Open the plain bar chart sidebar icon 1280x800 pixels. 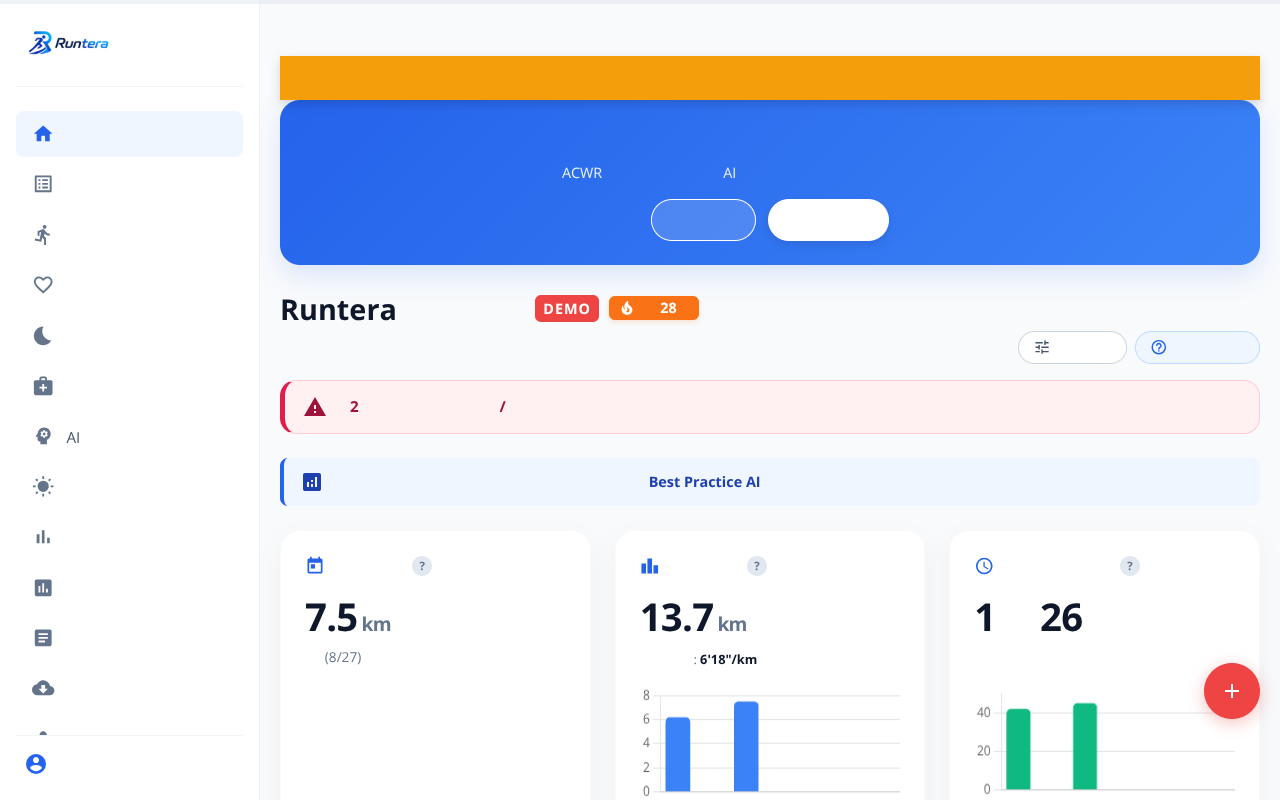(43, 537)
